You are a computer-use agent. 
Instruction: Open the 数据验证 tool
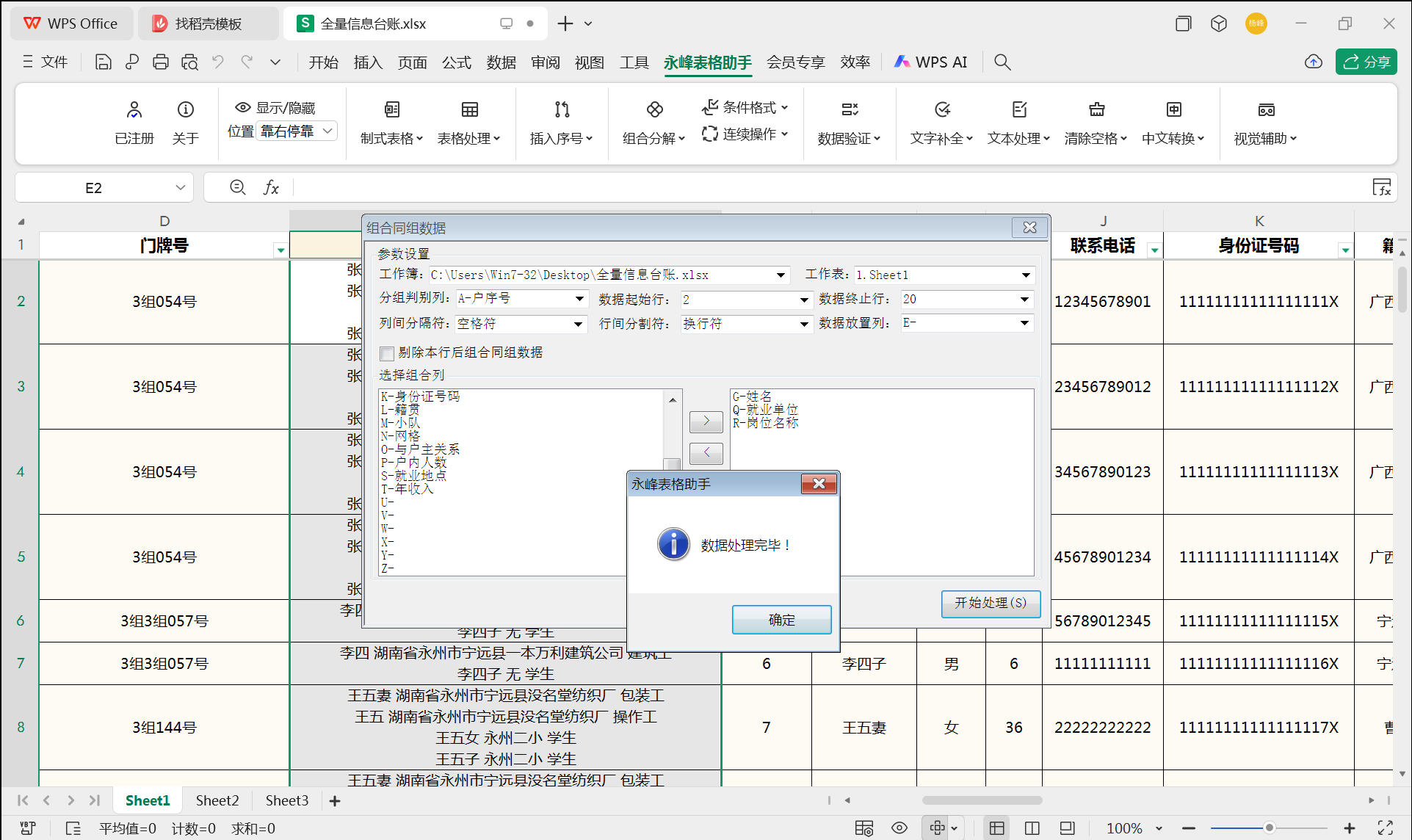tap(849, 122)
